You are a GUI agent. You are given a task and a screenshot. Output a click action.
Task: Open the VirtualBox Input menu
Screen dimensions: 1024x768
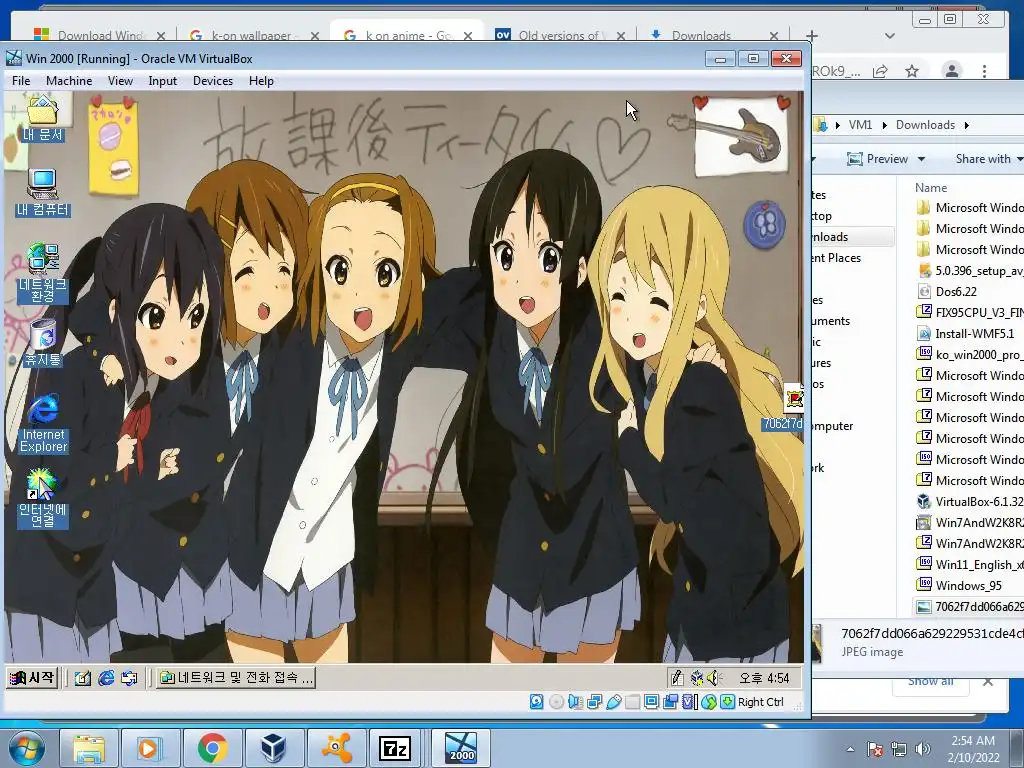tap(162, 81)
